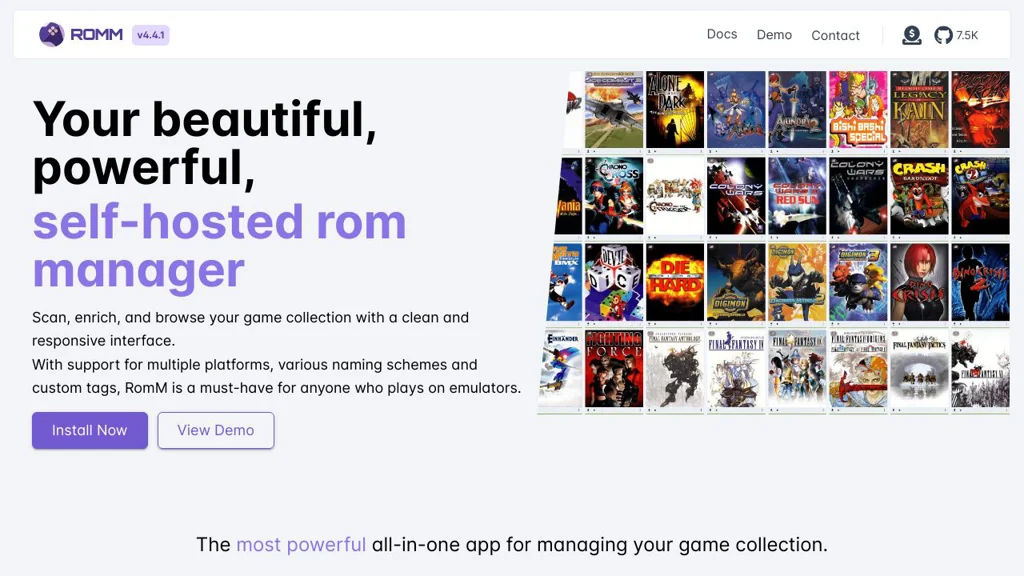Click the Install Now button
This screenshot has height=576, width=1024.
point(89,430)
